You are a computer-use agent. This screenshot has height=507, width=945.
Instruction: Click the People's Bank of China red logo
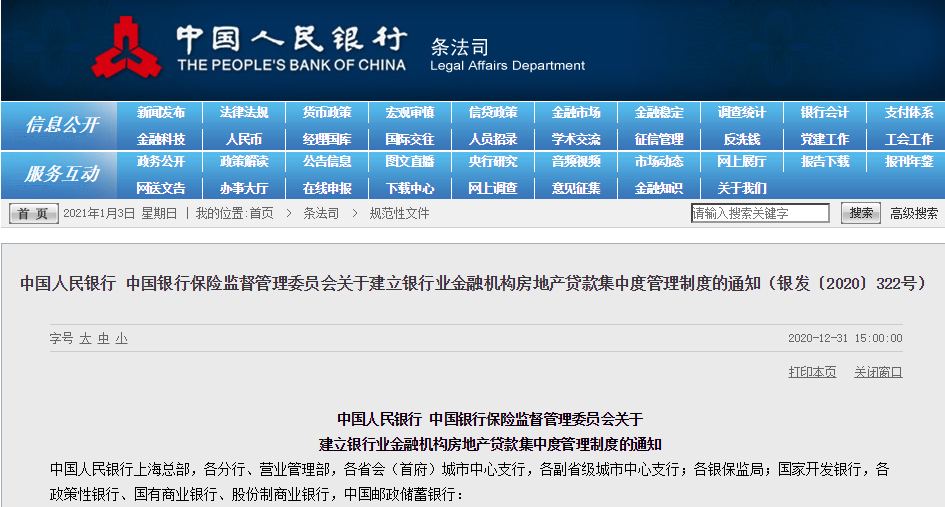126,48
